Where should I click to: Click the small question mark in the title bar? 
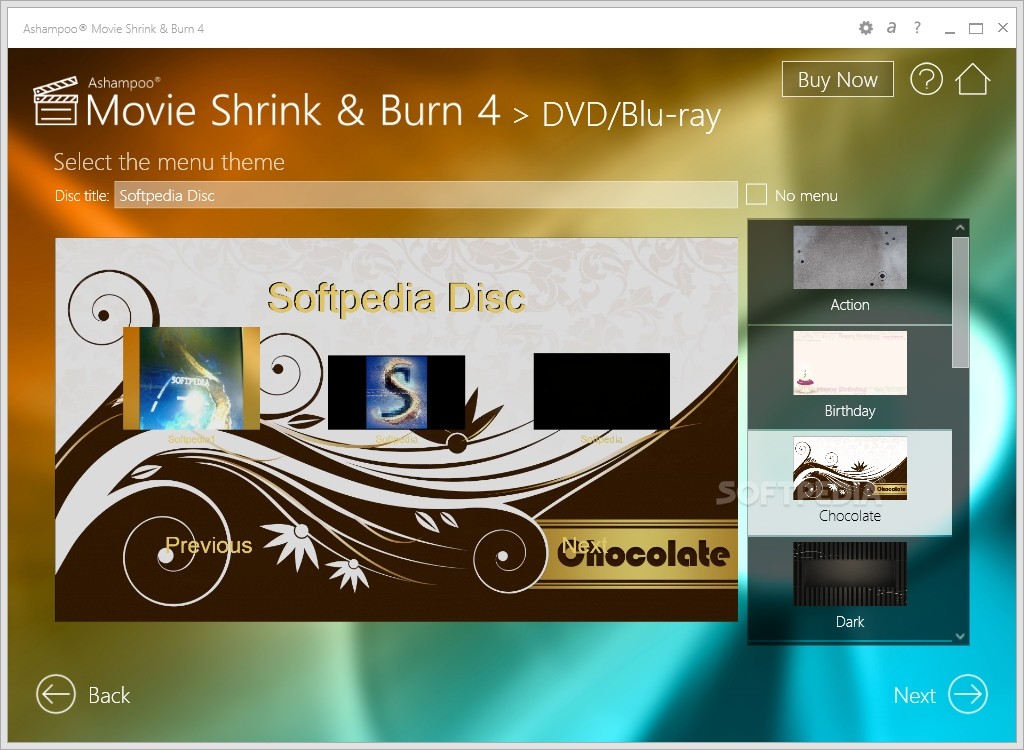tap(918, 27)
